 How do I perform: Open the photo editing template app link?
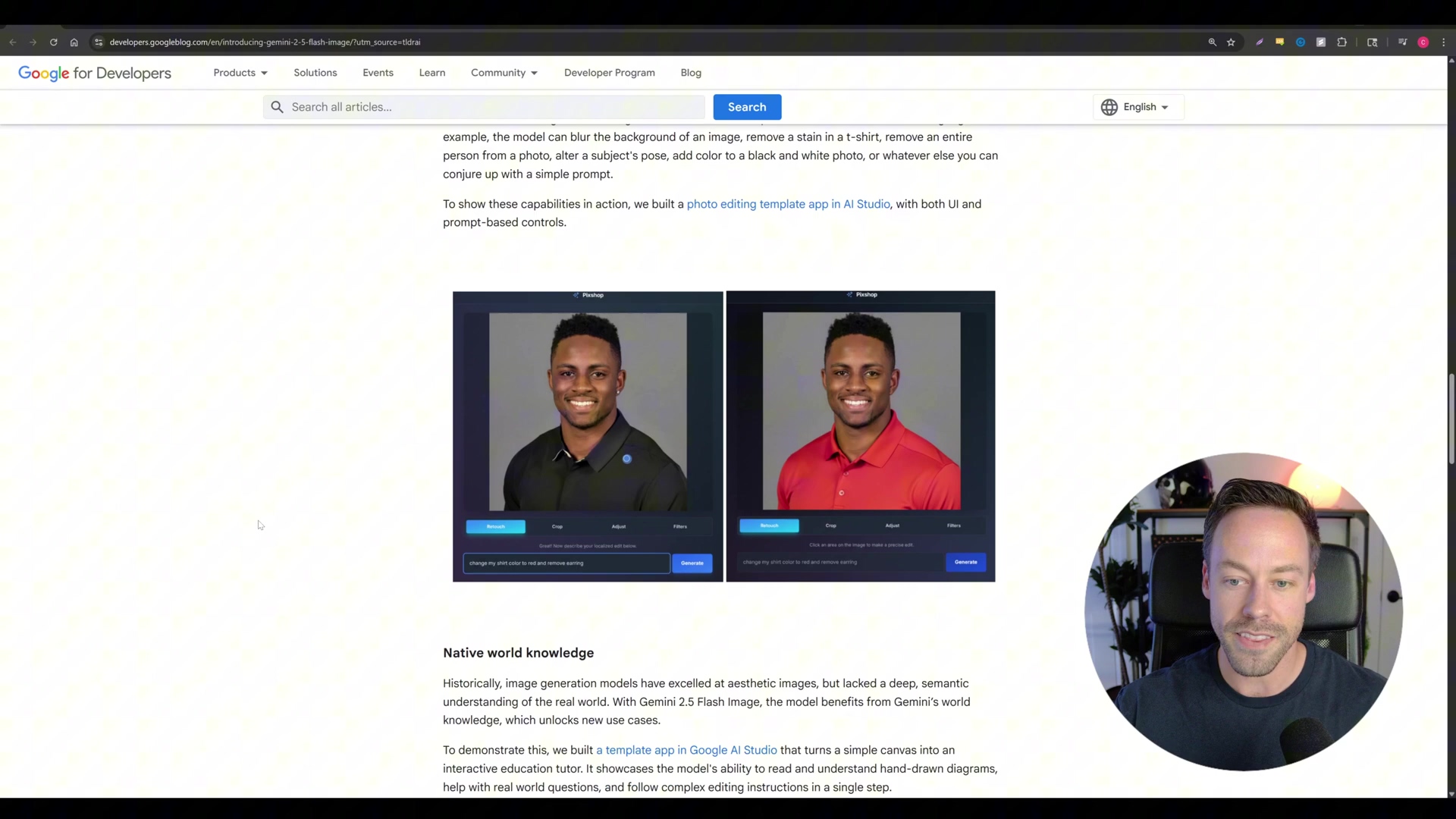(x=788, y=204)
